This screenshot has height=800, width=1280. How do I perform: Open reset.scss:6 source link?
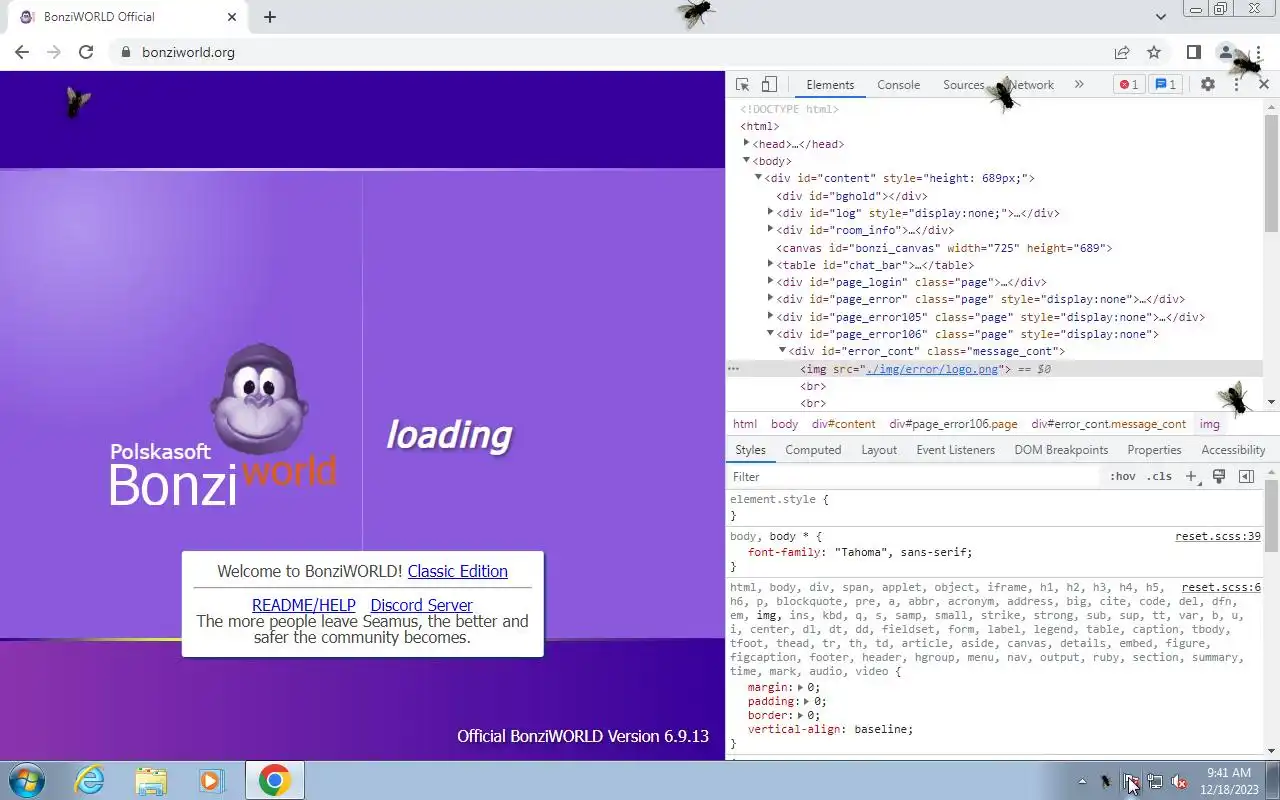pos(1221,588)
